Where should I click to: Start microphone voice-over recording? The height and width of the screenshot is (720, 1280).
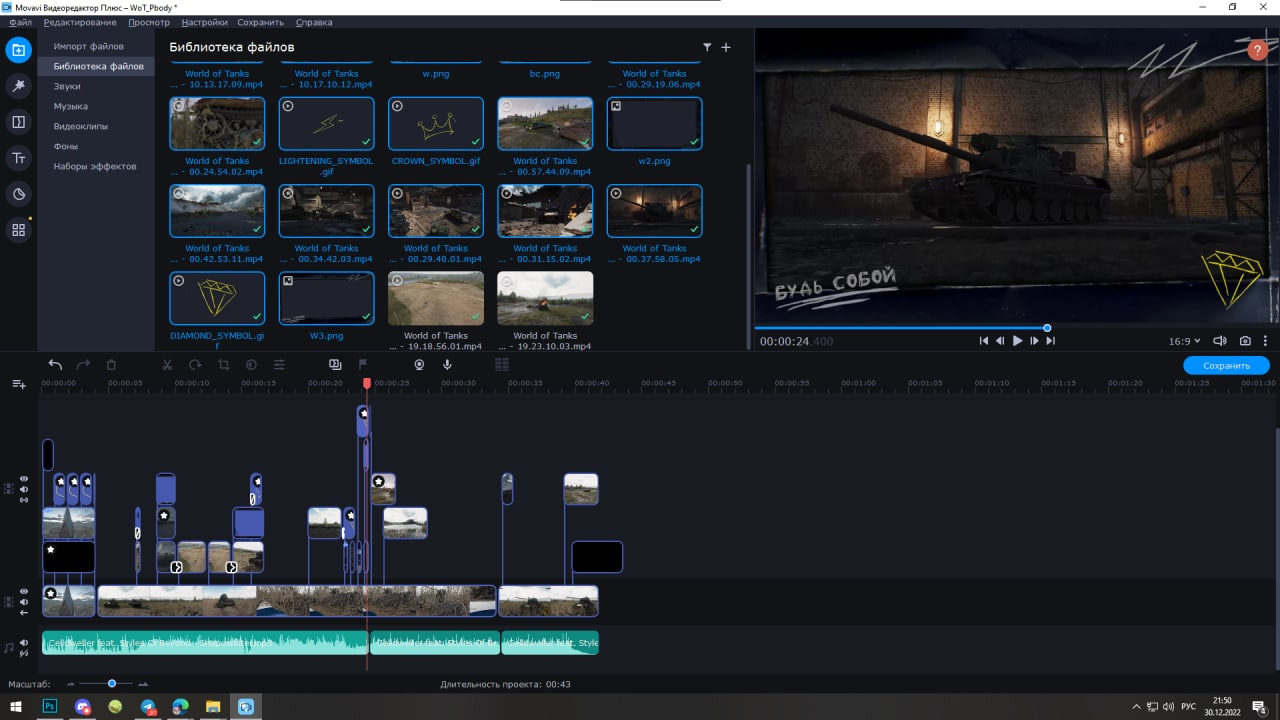(x=447, y=365)
